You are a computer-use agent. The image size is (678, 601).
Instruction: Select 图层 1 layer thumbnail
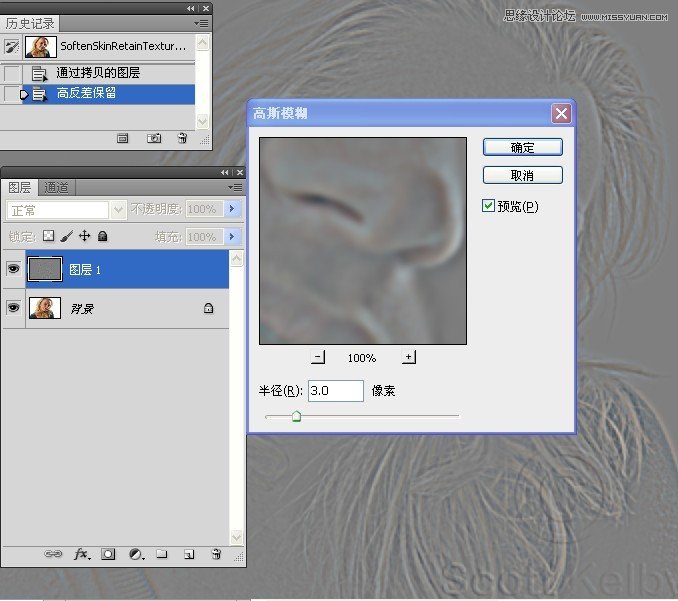coord(45,269)
